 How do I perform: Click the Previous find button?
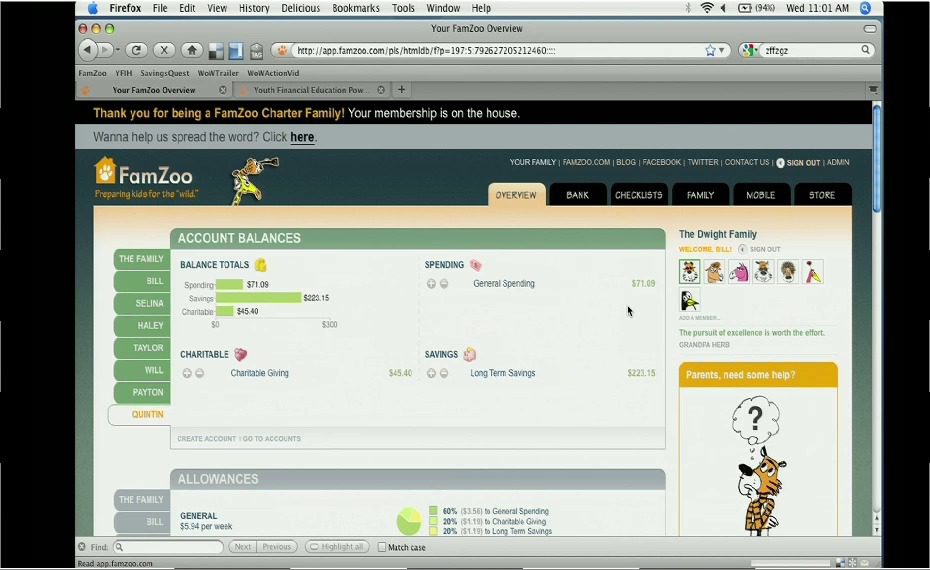pos(276,547)
